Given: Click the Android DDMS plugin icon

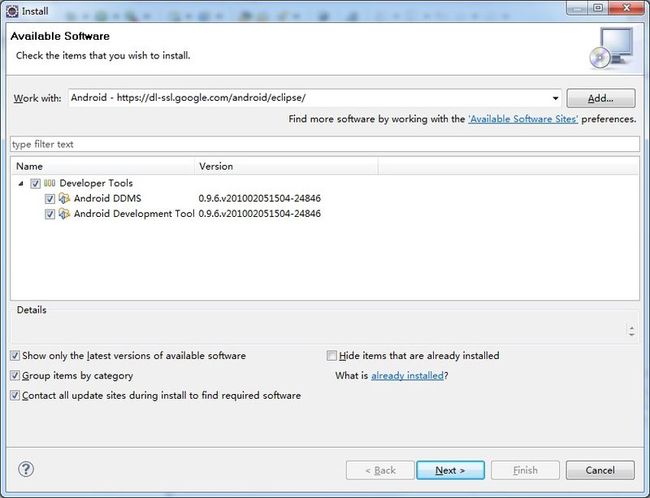Looking at the screenshot, I should (64, 198).
